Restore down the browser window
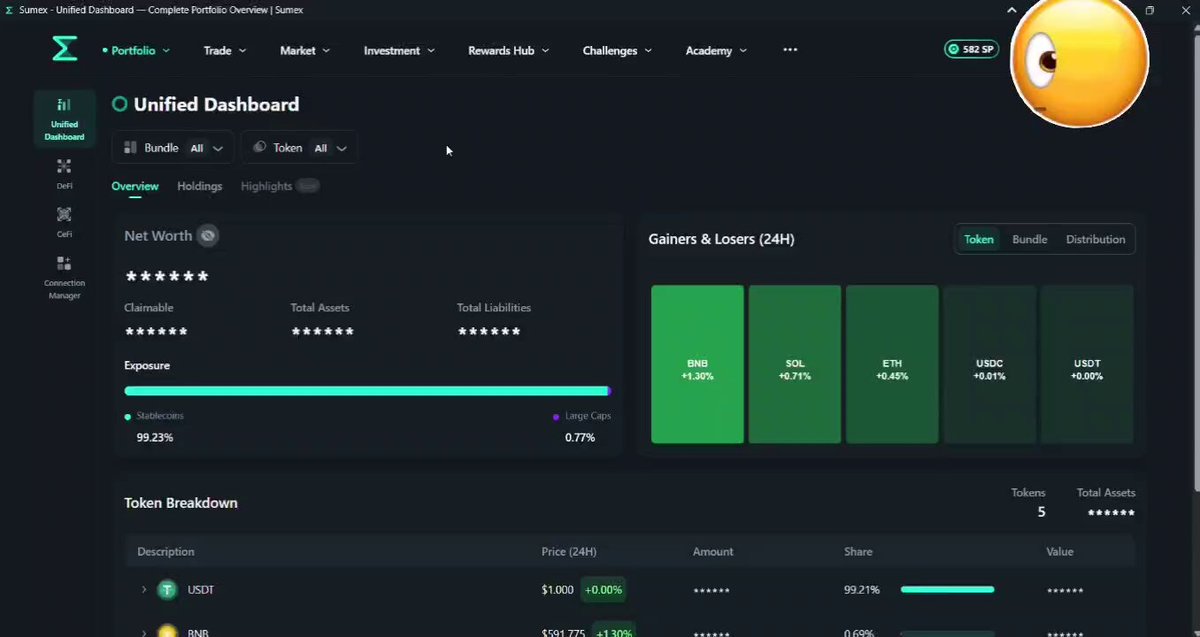This screenshot has width=1200, height=637. click(1150, 10)
